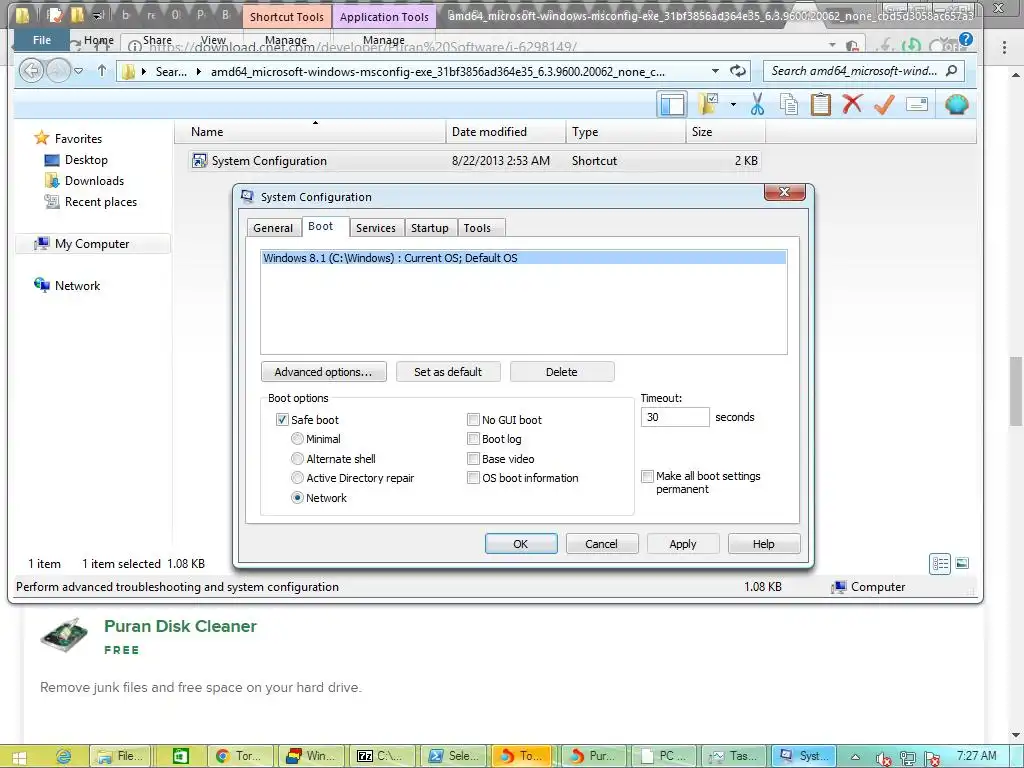Expand address bar history dropdown
The height and width of the screenshot is (768, 1024).
(x=715, y=71)
